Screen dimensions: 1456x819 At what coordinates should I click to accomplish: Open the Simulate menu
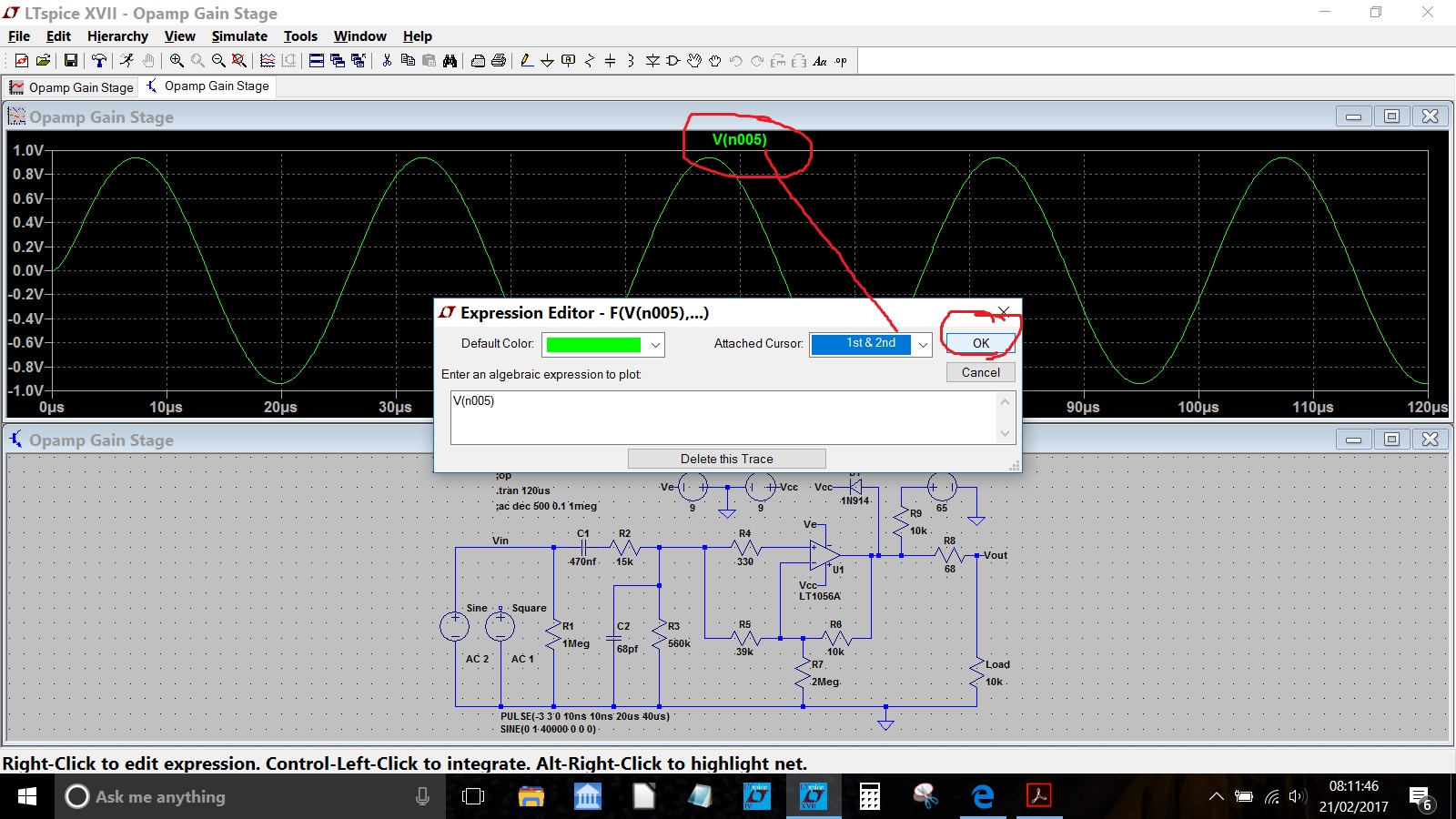(x=239, y=36)
